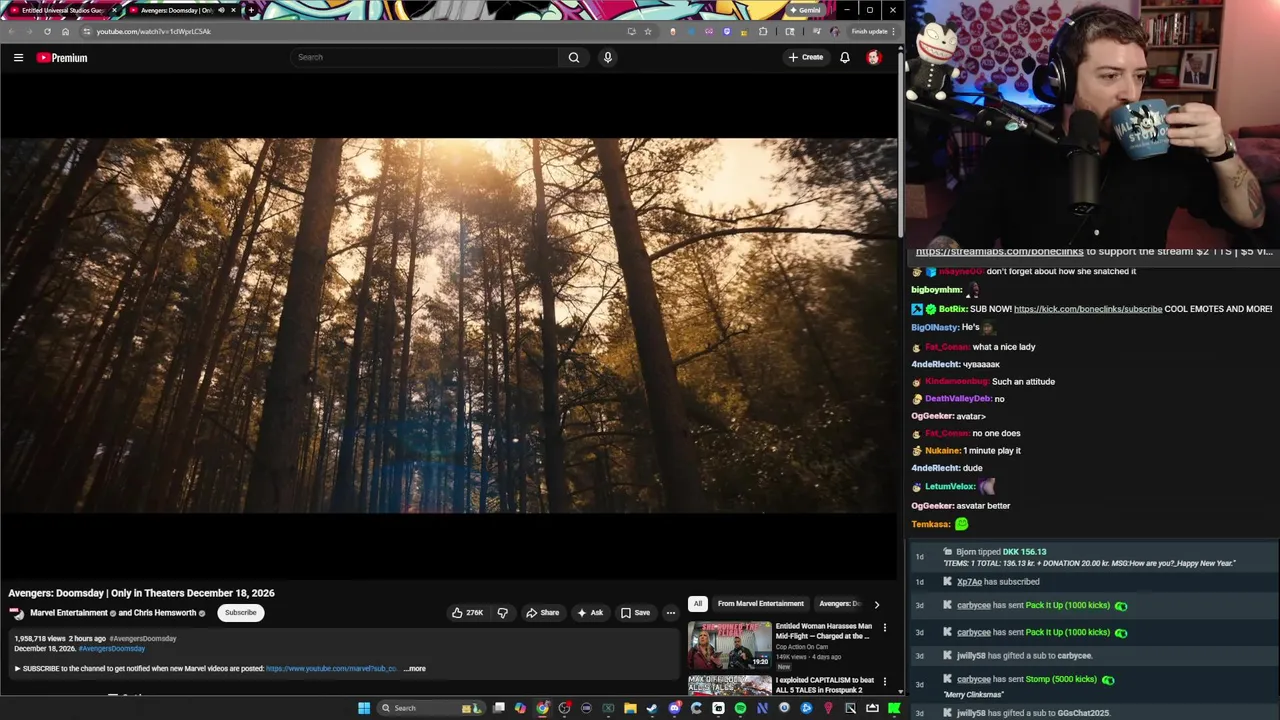Expand the video description with ...more

(415, 669)
